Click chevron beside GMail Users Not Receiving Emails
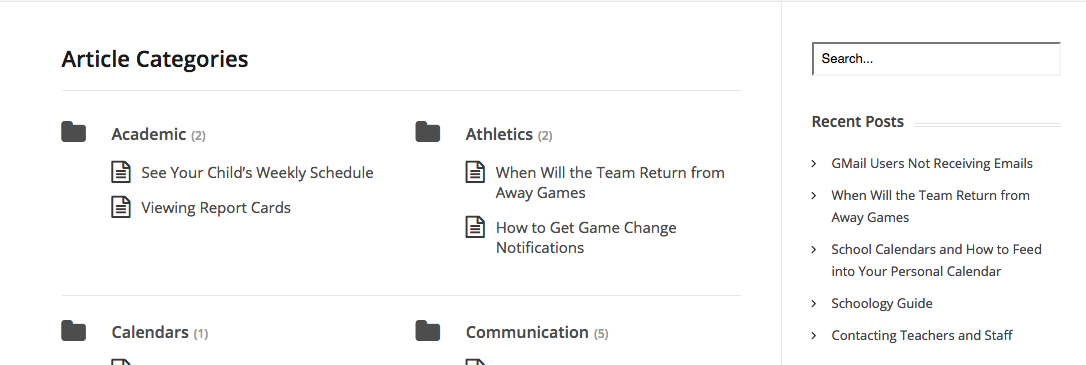Viewport: 1086px width, 365px height. click(814, 163)
